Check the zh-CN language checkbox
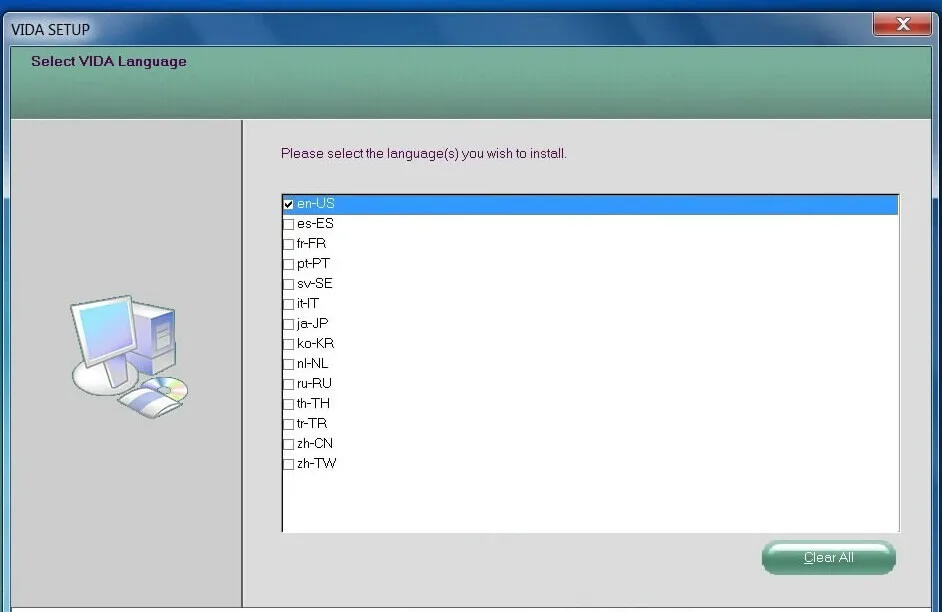The height and width of the screenshot is (612, 942). click(288, 444)
